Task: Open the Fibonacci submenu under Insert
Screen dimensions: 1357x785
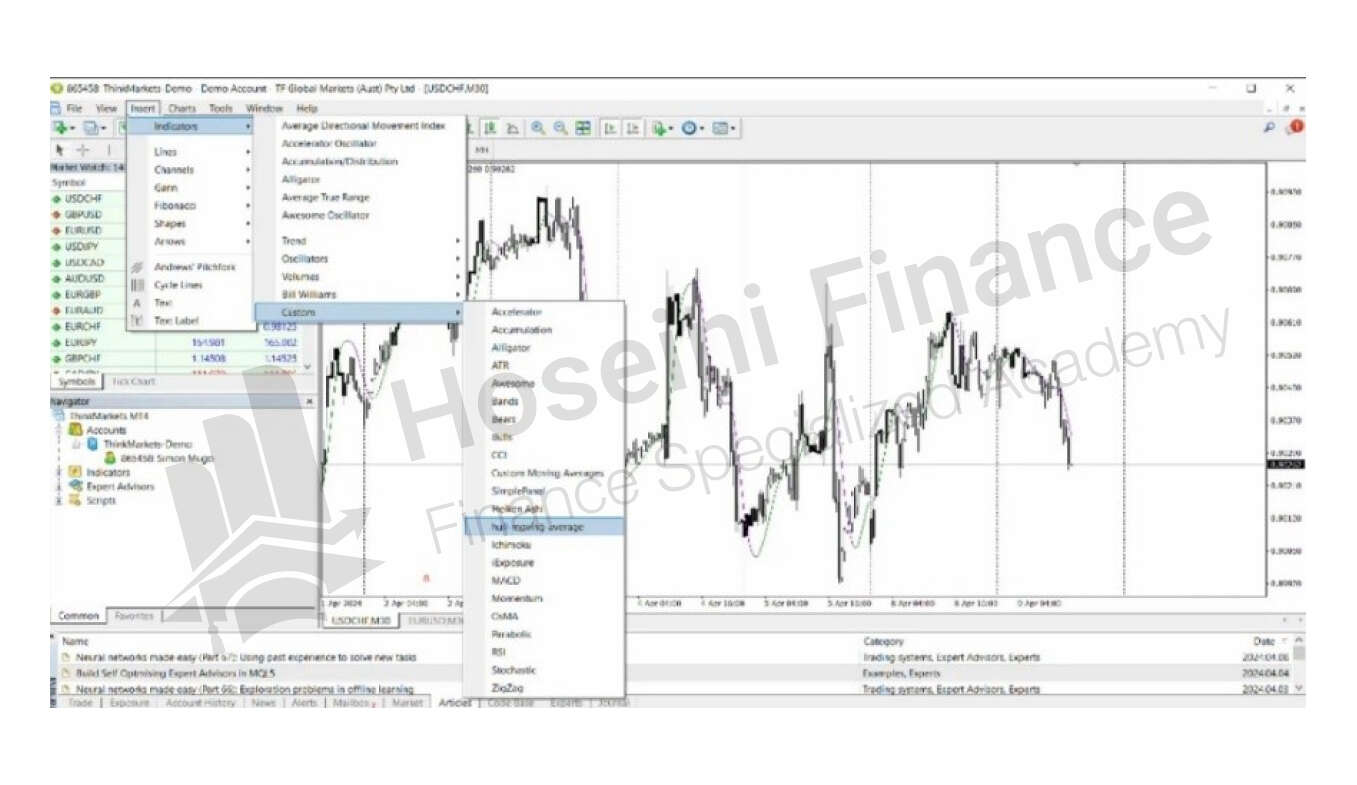Action: (x=175, y=206)
